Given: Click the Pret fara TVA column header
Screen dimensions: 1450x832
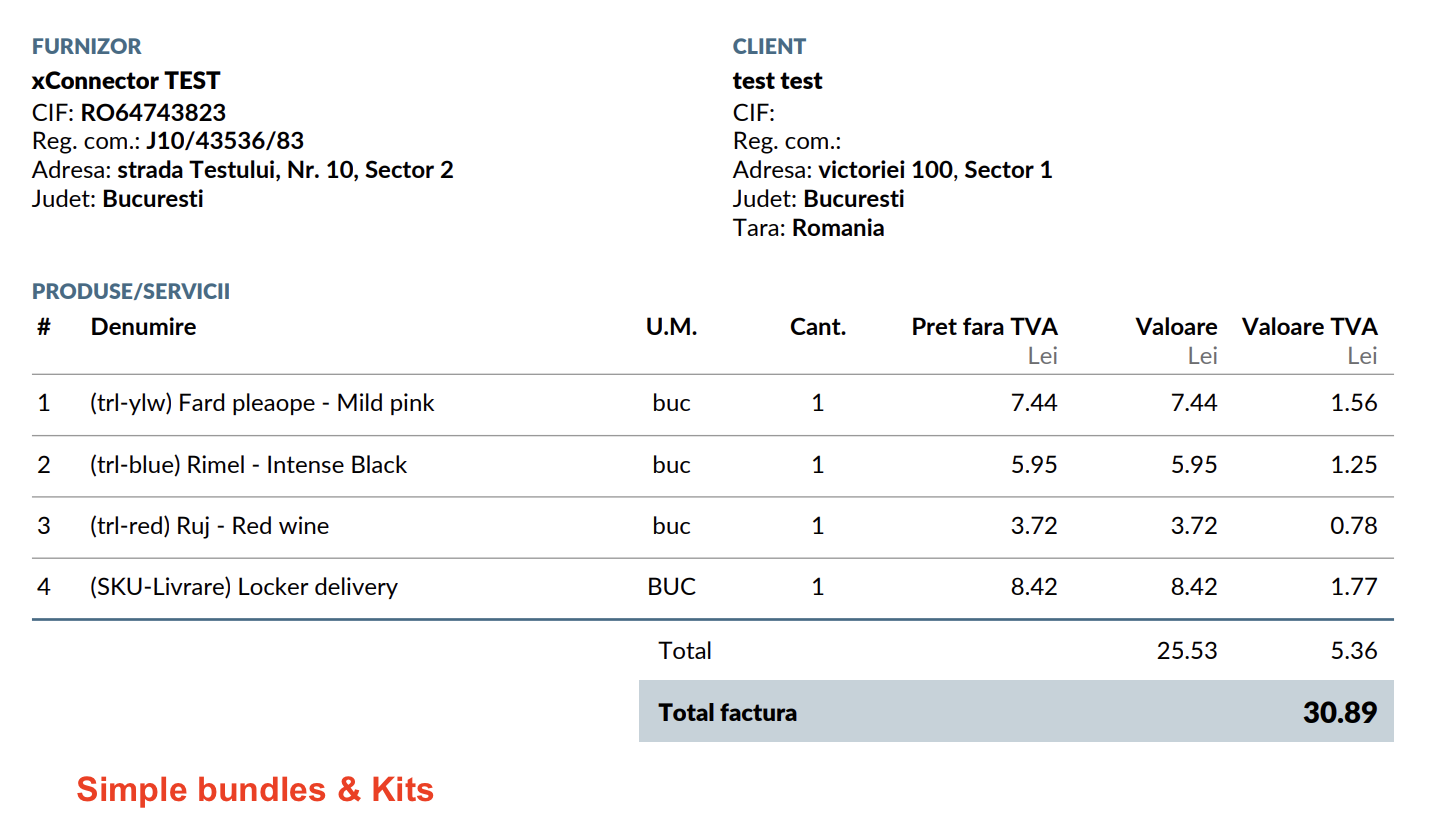Looking at the screenshot, I should [984, 327].
